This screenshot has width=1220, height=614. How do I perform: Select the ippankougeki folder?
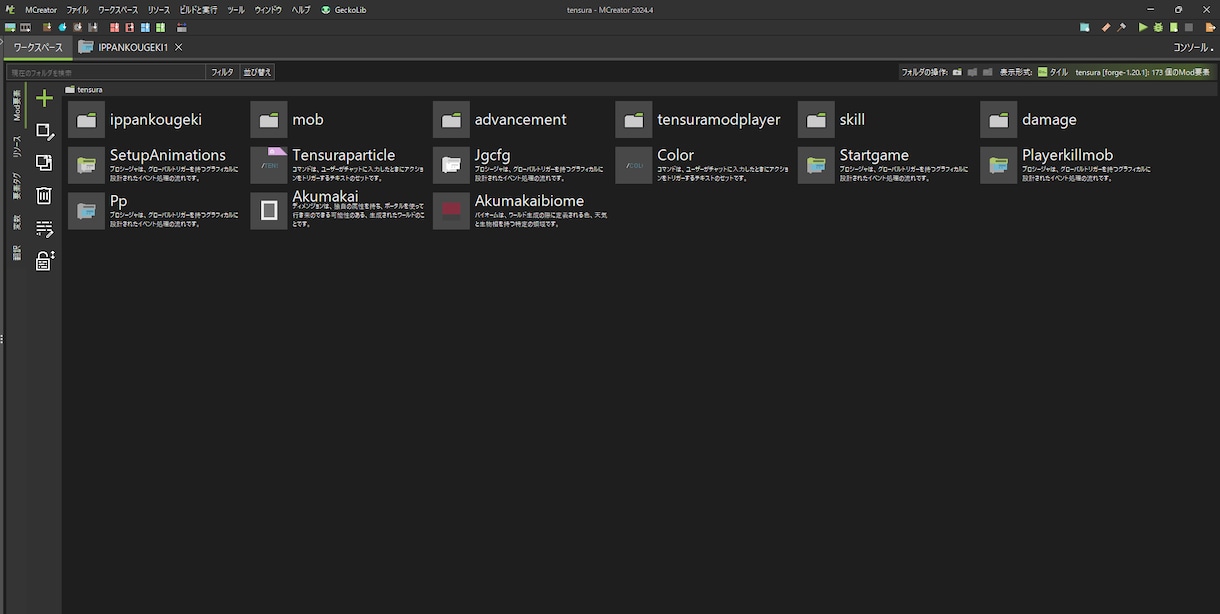click(x=135, y=119)
